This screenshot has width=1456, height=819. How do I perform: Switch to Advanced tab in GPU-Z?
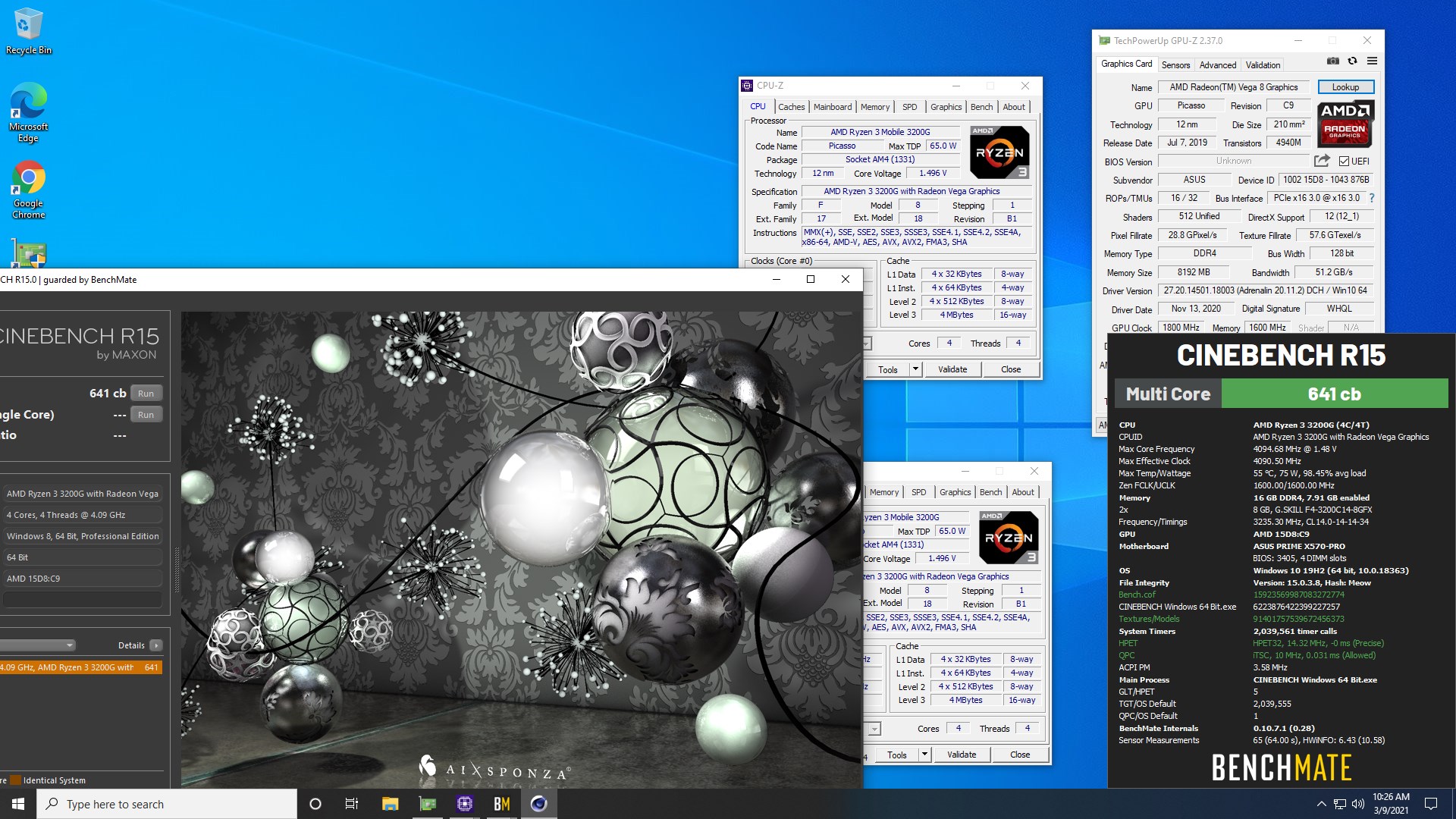(1218, 65)
